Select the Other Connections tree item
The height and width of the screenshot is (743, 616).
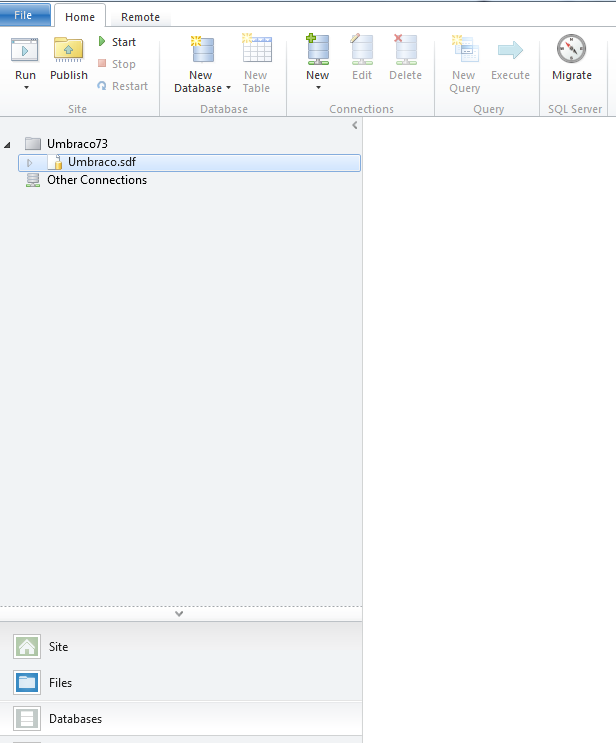pyautogui.click(x=97, y=180)
